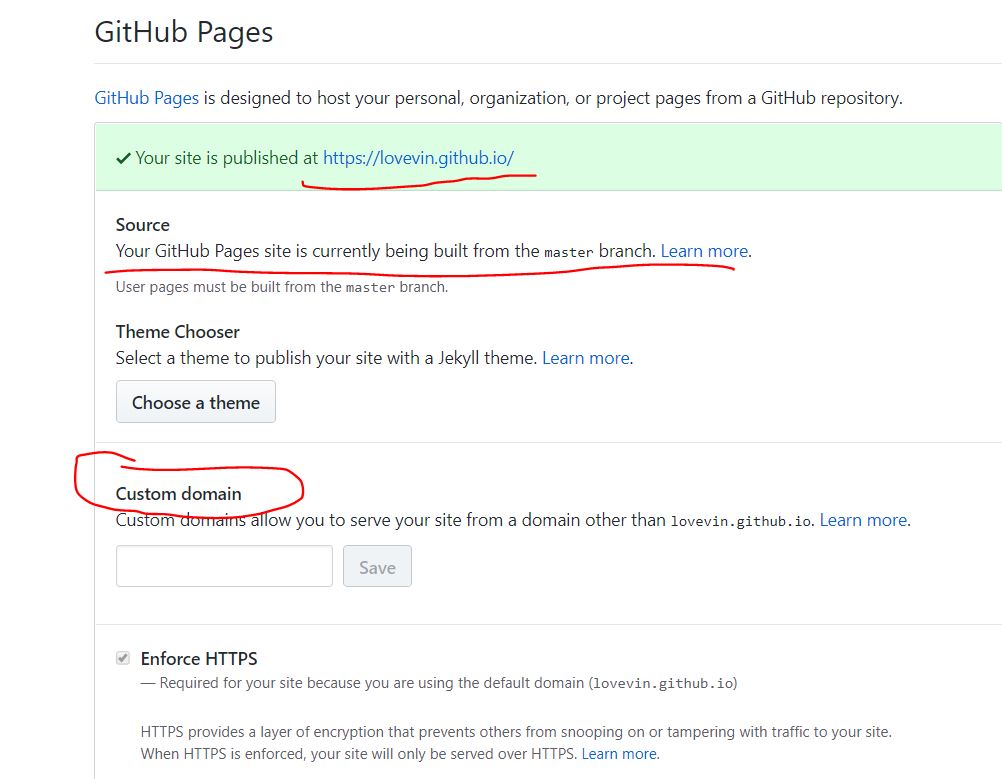Screen dimensions: 1002x779
Task: Open Learn more link about HTTPS enforcement
Action: point(619,754)
